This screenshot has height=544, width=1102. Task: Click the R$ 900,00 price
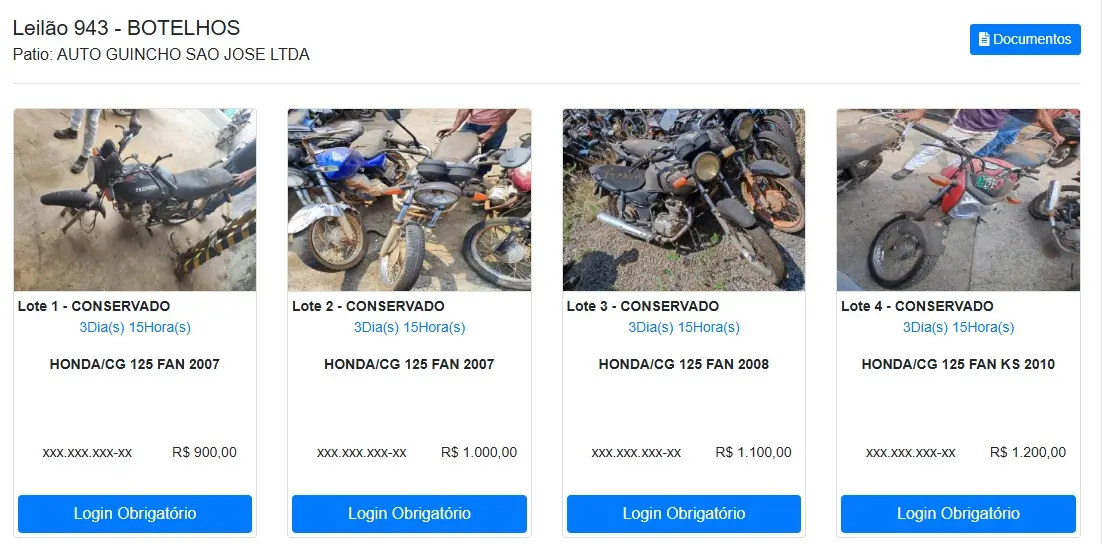click(205, 453)
